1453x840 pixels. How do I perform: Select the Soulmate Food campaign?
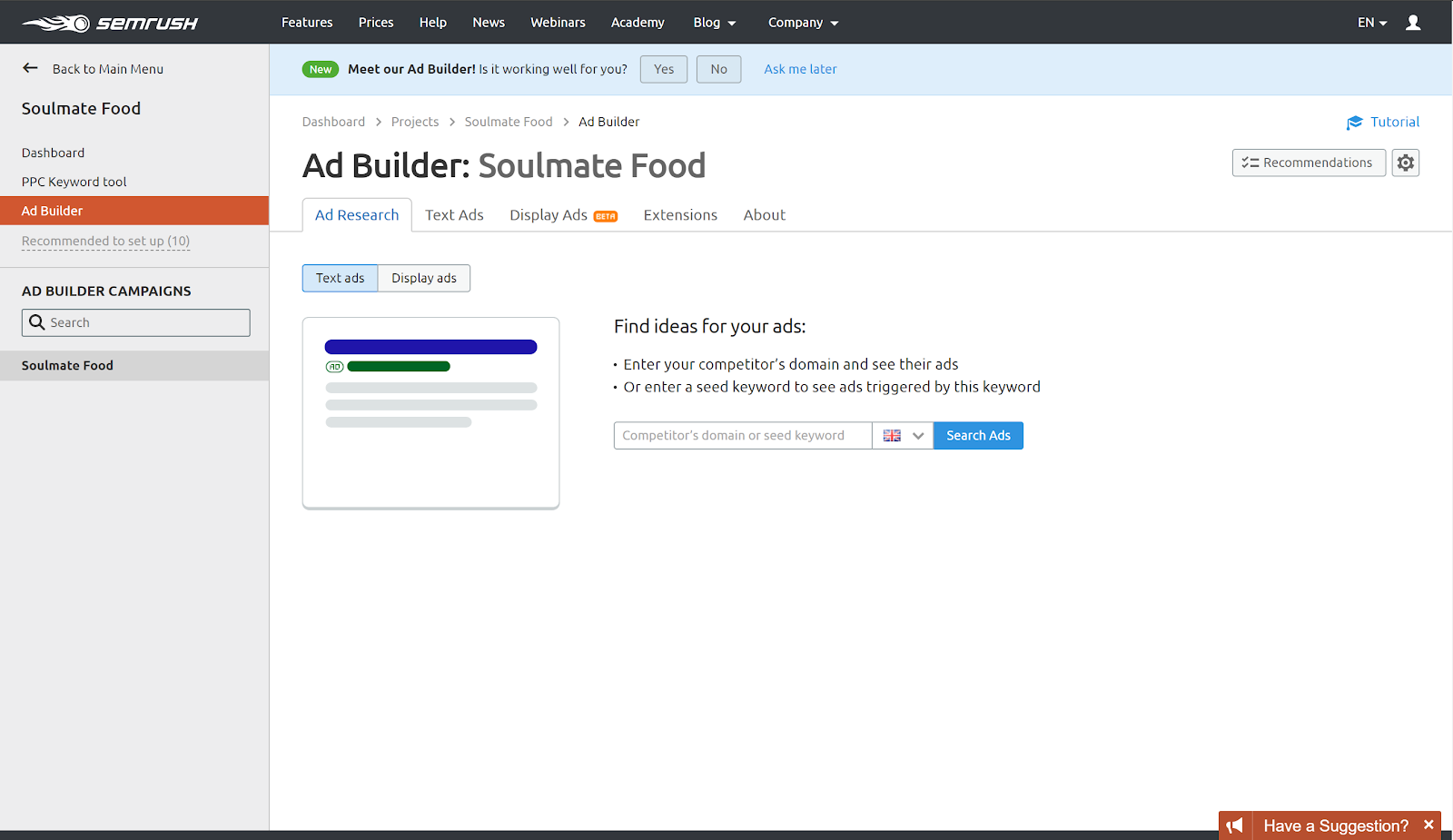coord(134,366)
